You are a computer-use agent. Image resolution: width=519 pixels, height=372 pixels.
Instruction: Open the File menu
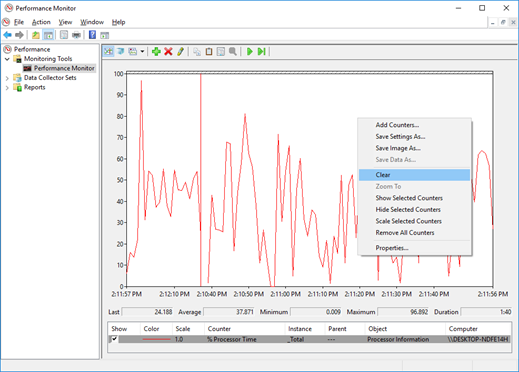pos(19,22)
